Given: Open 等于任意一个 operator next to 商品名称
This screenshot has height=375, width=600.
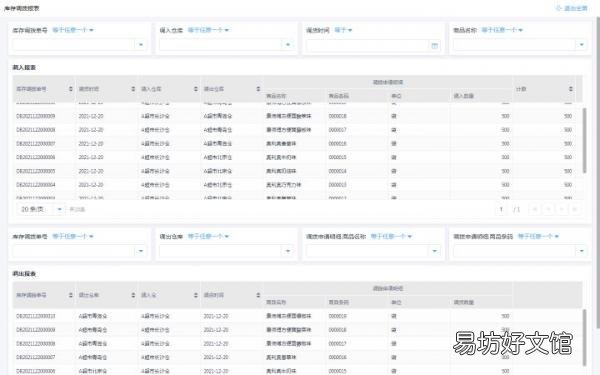Looking at the screenshot, I should tap(502, 30).
